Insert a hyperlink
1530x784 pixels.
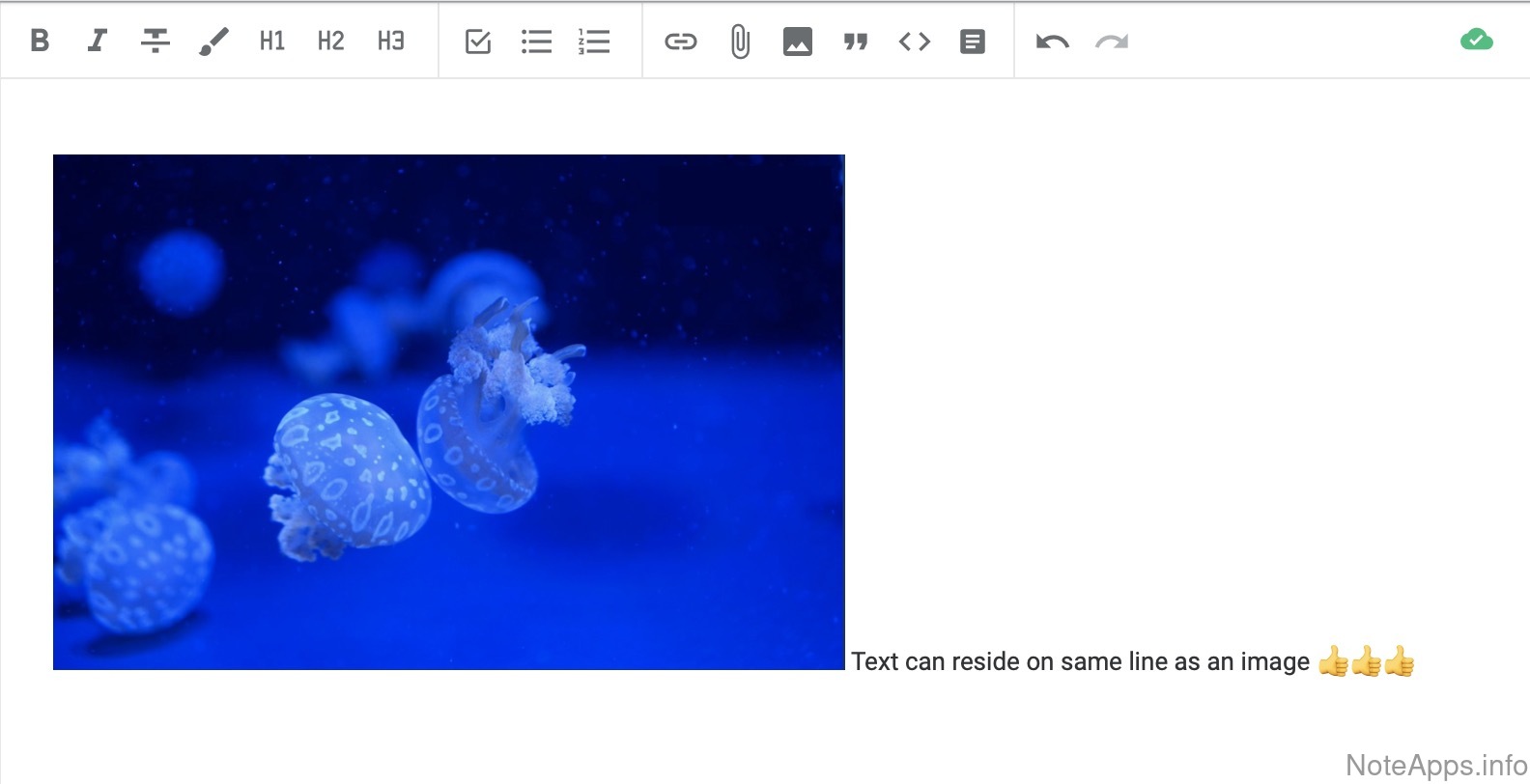click(681, 42)
